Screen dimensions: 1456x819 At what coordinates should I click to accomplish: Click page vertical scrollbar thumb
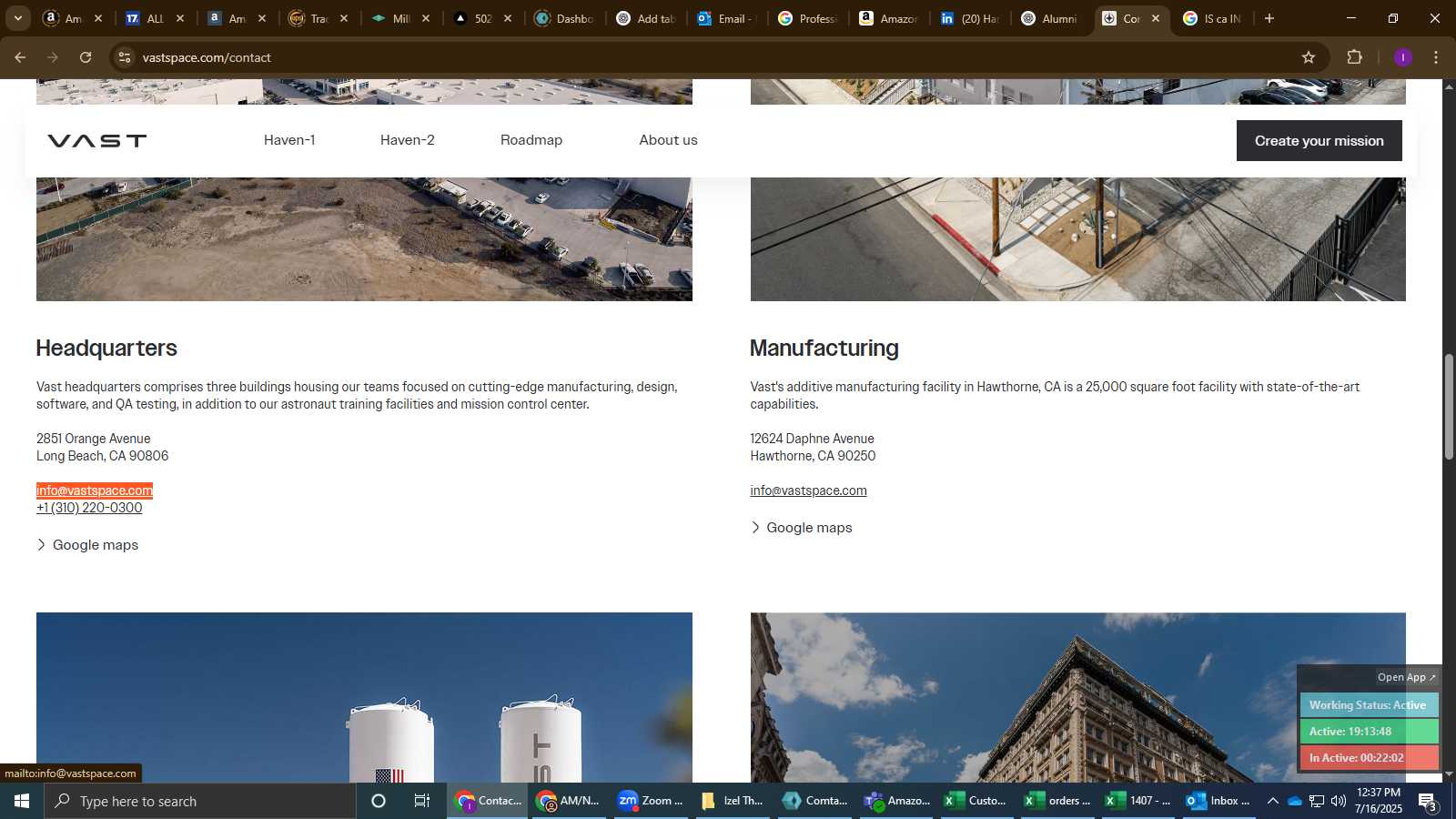1449,407
